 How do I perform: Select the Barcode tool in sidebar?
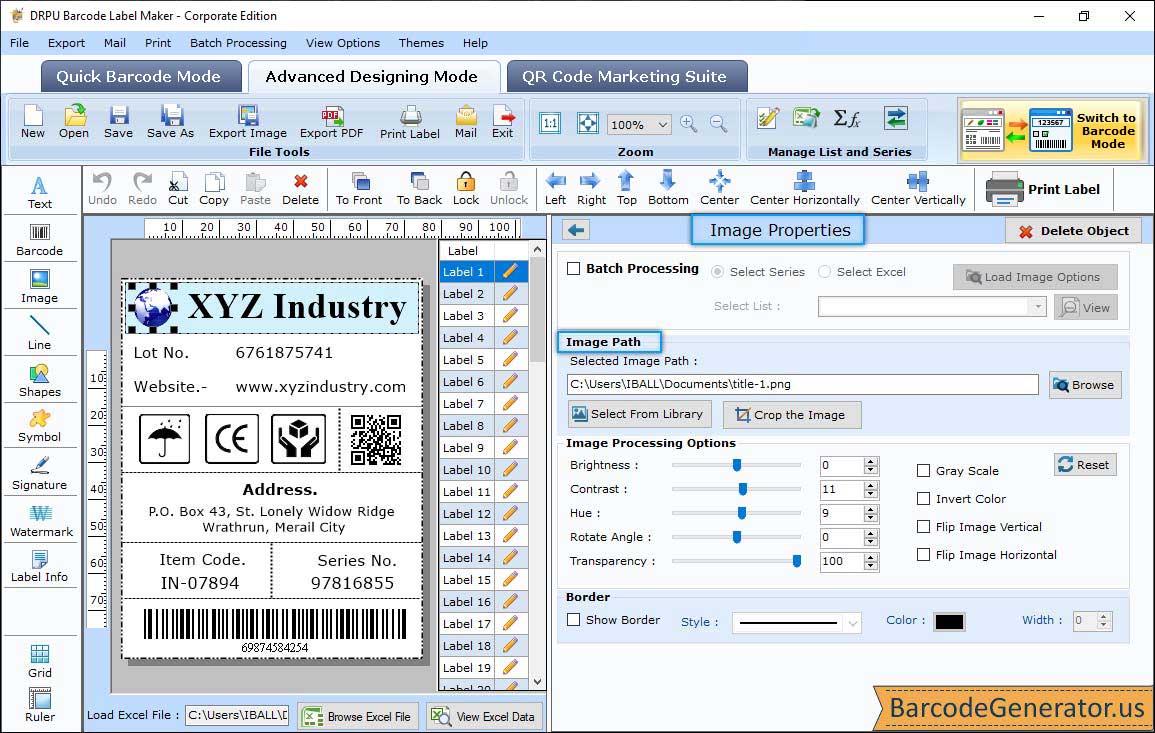tap(40, 240)
